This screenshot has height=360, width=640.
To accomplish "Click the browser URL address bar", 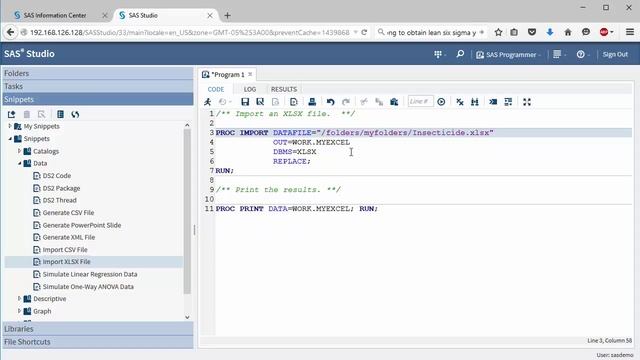I will pyautogui.click(x=190, y=32).
